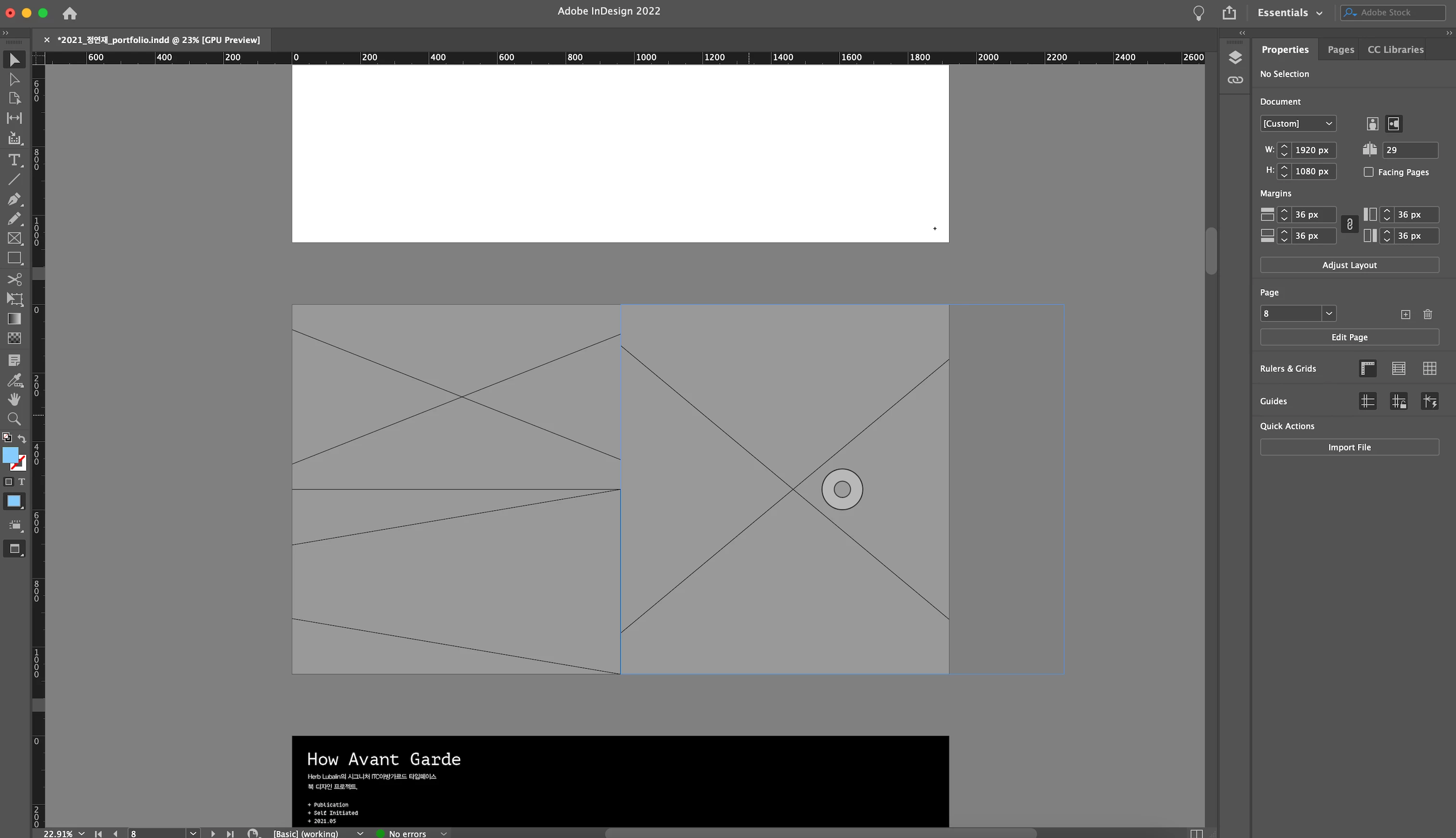
Task: Toggle link between margin values
Action: [1349, 225]
